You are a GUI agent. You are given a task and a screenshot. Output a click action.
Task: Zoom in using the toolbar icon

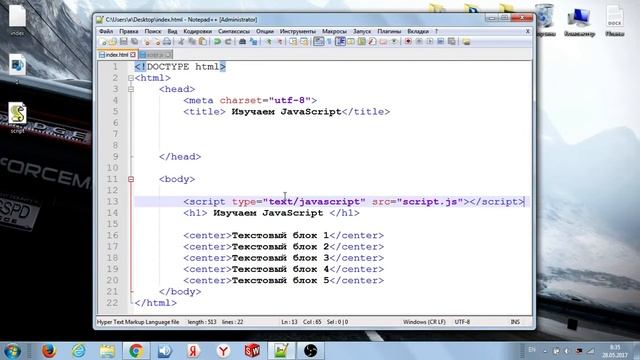tap(268, 42)
